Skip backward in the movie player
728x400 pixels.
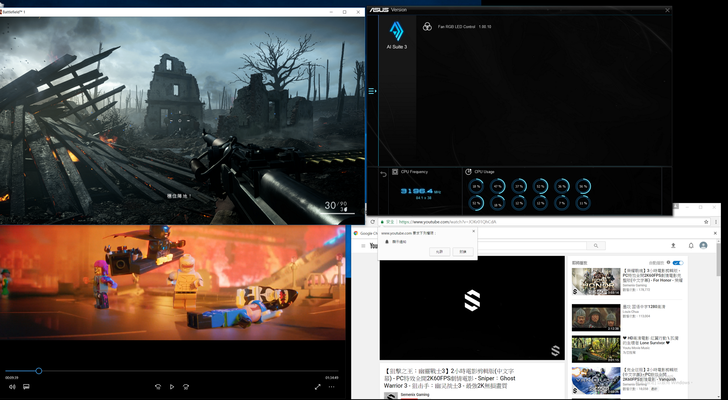[157, 386]
